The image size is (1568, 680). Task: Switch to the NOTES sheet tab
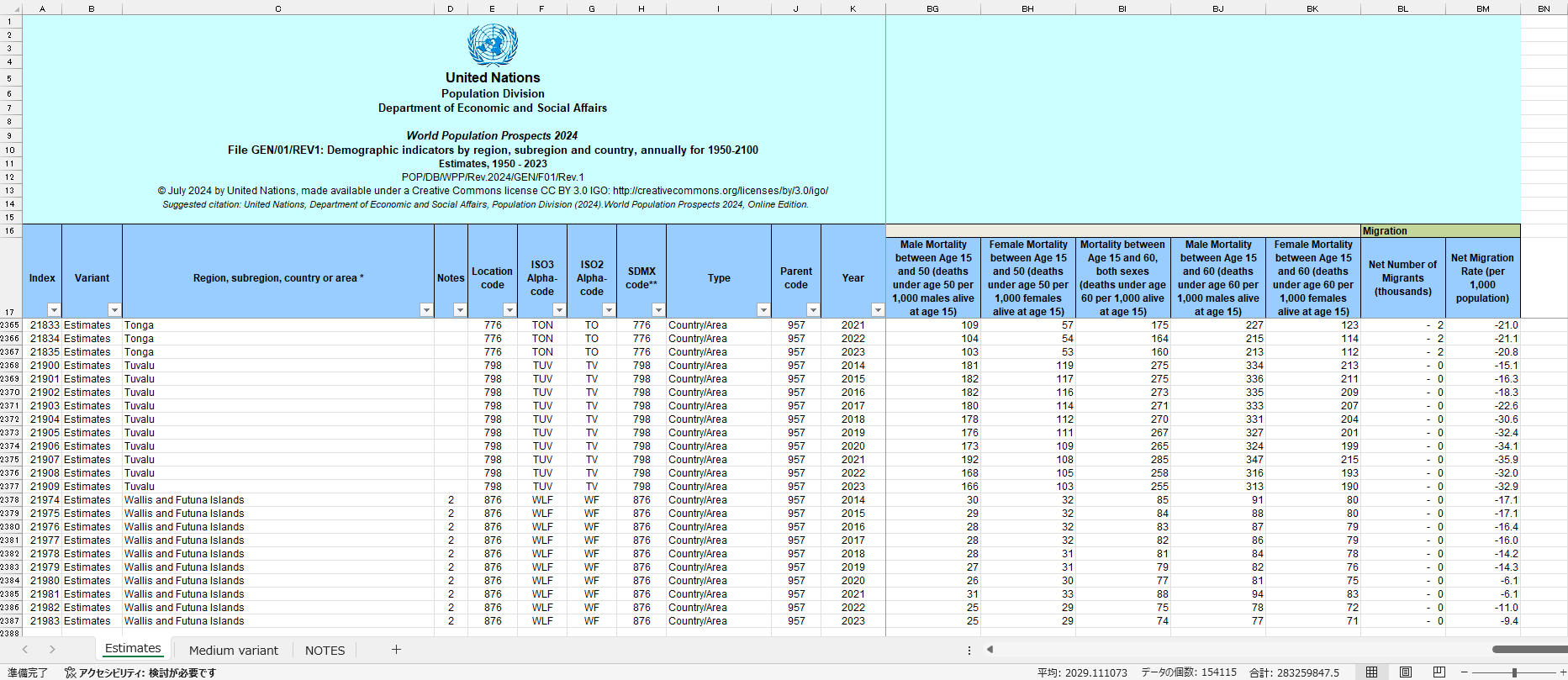coord(325,650)
